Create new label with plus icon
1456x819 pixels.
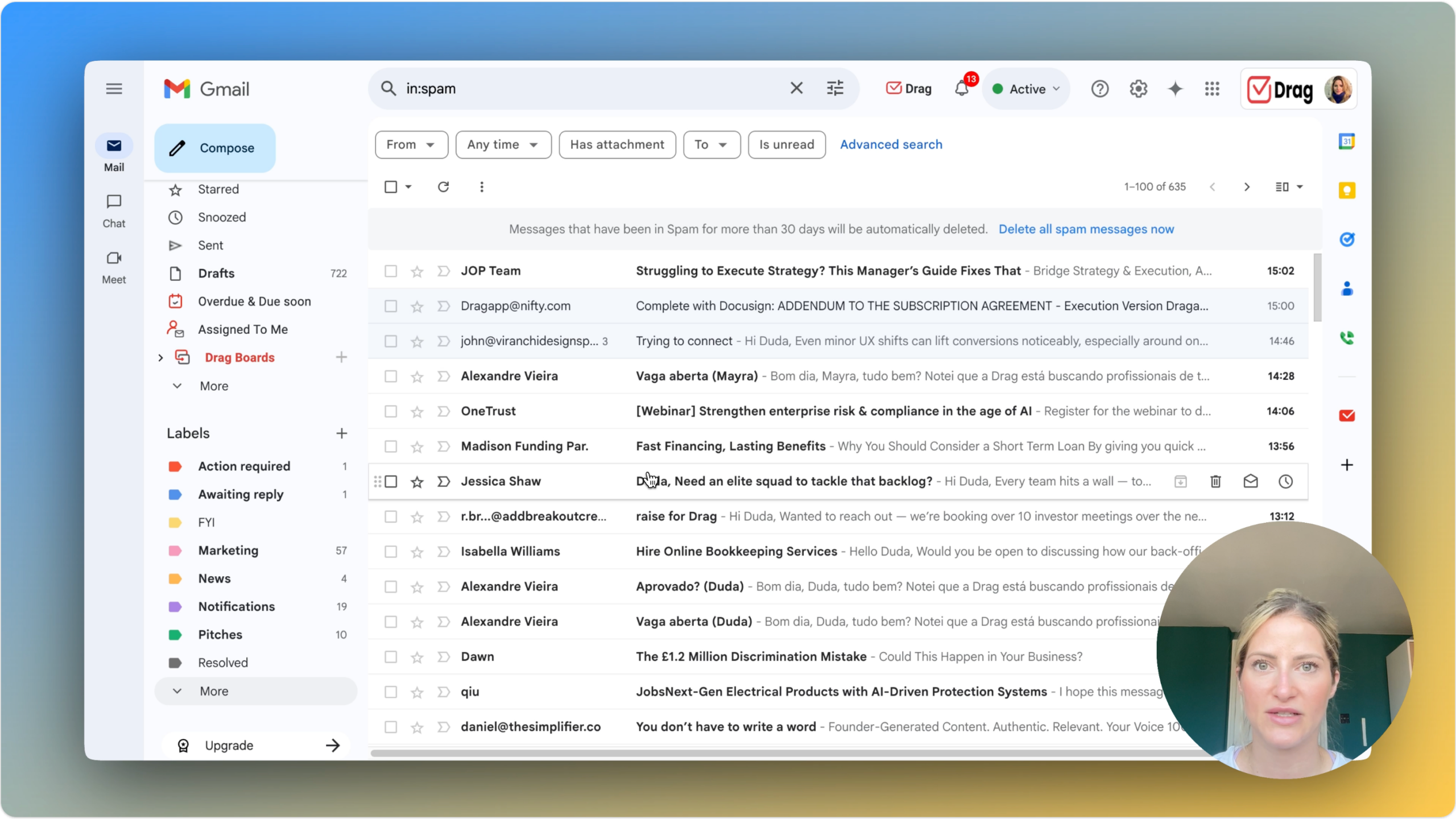click(341, 433)
